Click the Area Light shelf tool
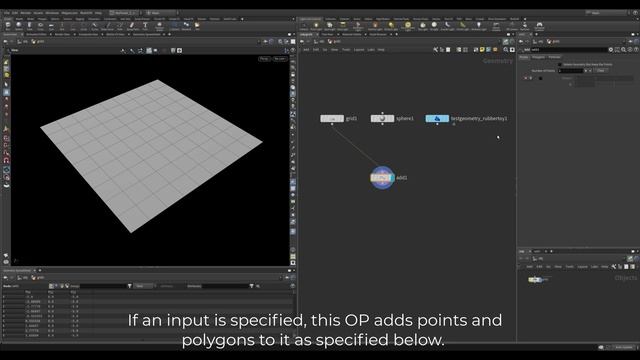This screenshot has width=640, height=360. [343, 26]
